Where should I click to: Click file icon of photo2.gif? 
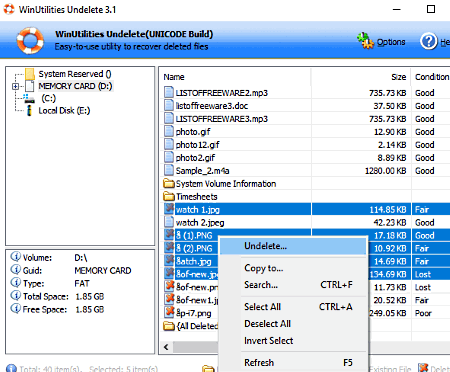pyautogui.click(x=169, y=157)
